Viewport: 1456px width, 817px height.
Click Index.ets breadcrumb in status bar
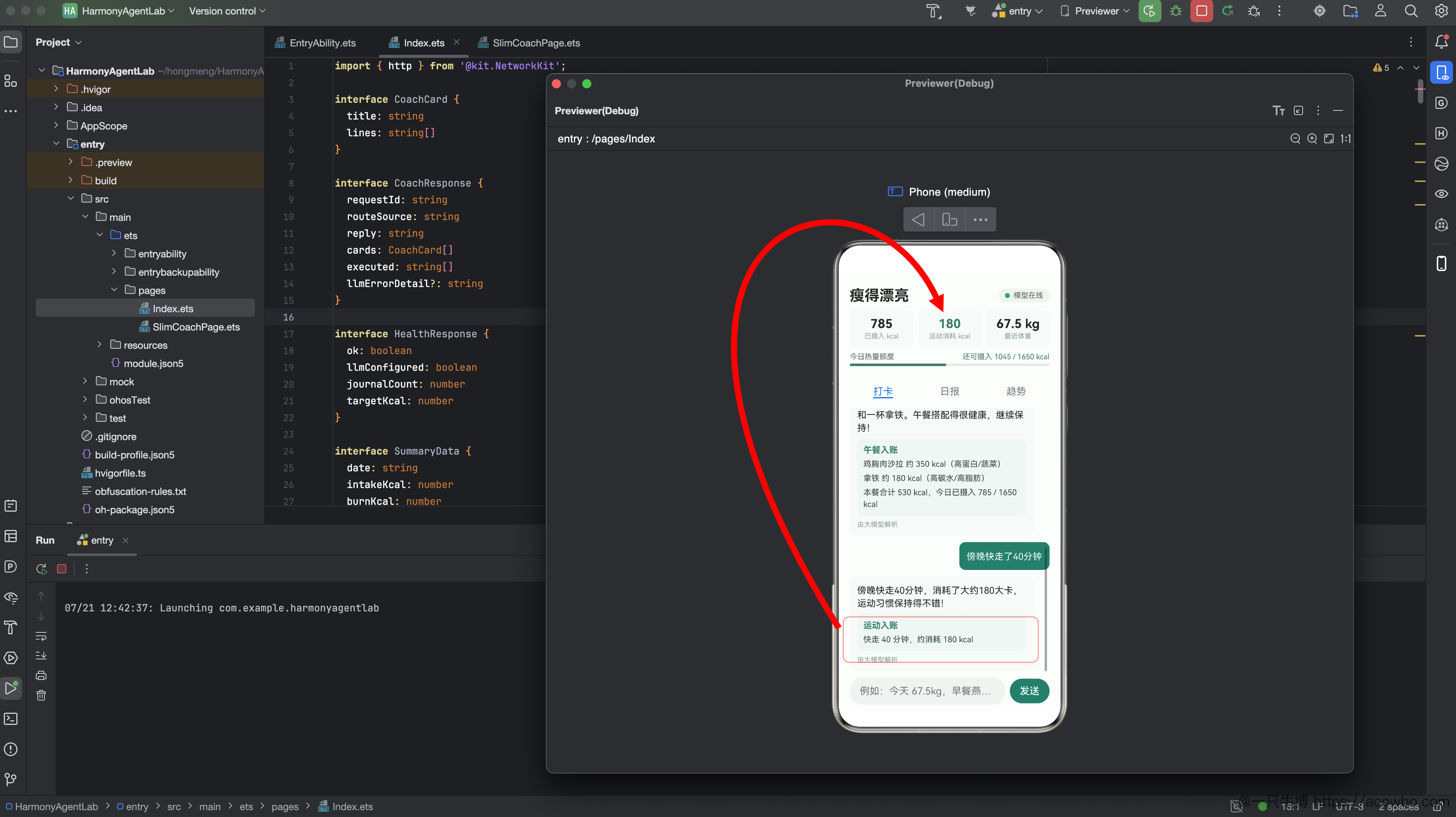(x=346, y=807)
